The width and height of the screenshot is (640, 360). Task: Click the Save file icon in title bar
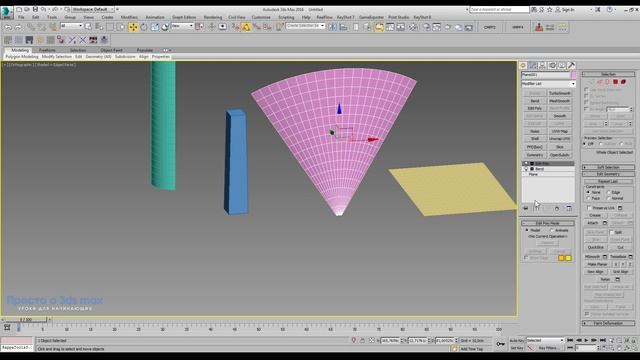(35, 9)
